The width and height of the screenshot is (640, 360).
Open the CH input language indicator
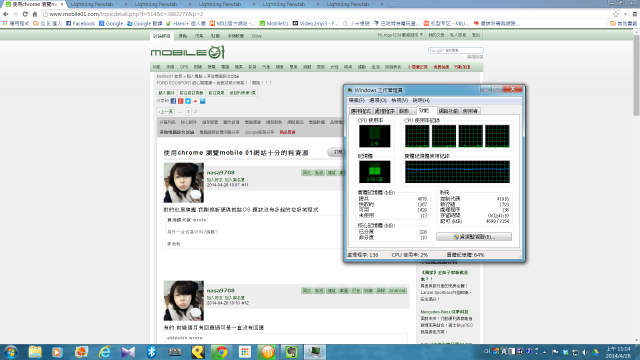pyautogui.click(x=487, y=351)
